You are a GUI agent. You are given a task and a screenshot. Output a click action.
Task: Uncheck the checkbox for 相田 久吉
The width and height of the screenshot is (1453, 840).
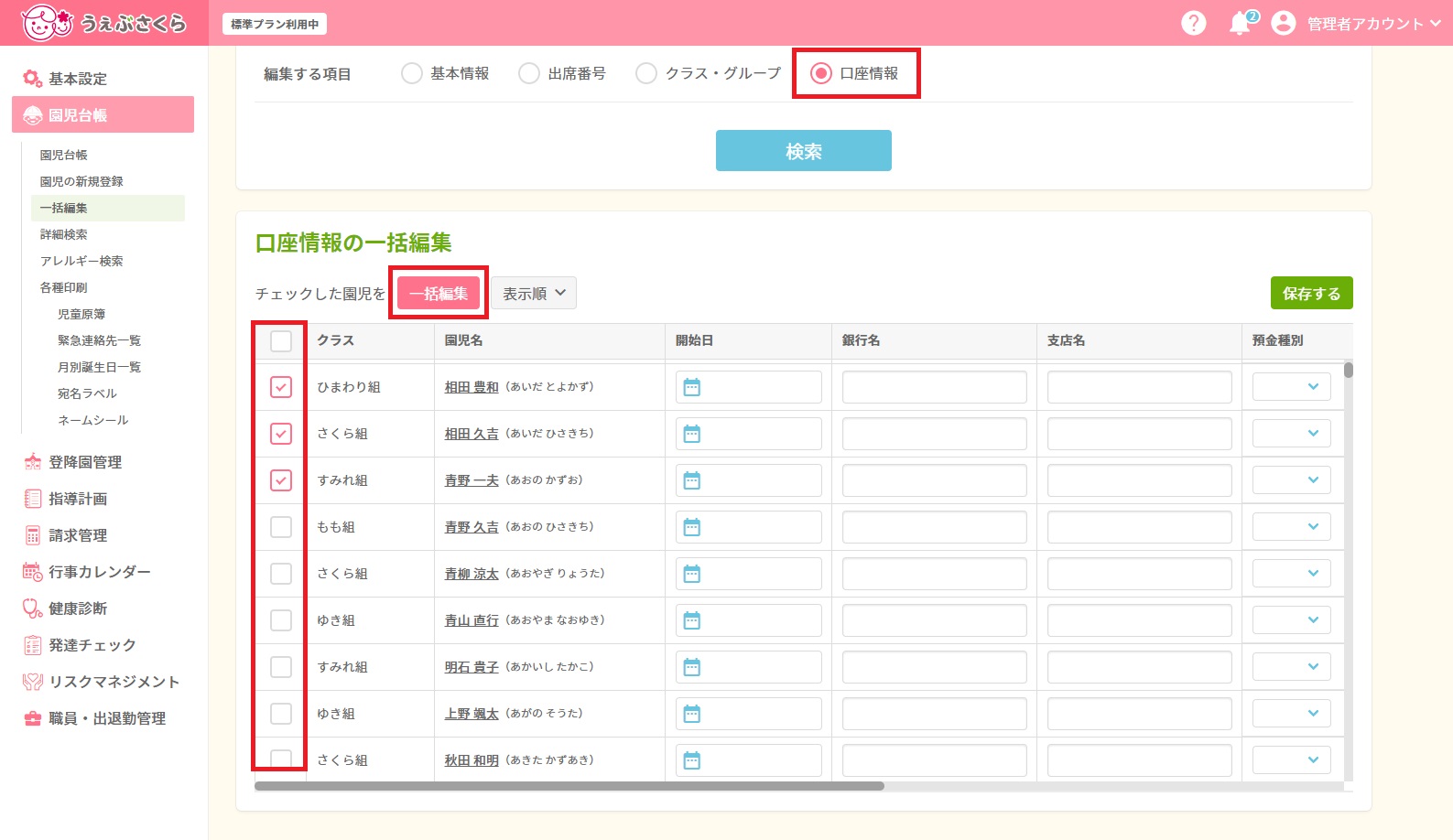(281, 434)
